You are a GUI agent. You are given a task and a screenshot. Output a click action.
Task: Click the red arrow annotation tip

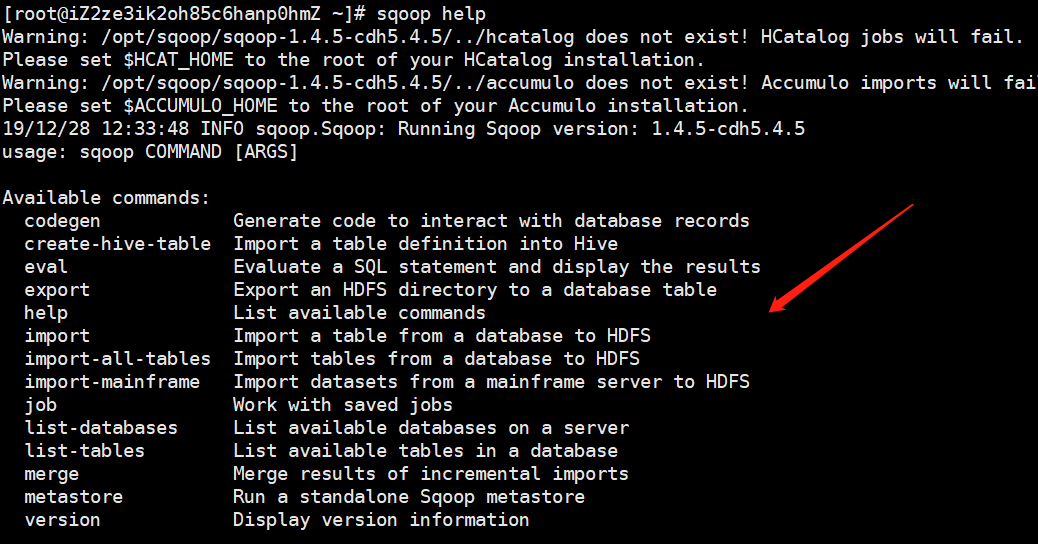(x=773, y=310)
